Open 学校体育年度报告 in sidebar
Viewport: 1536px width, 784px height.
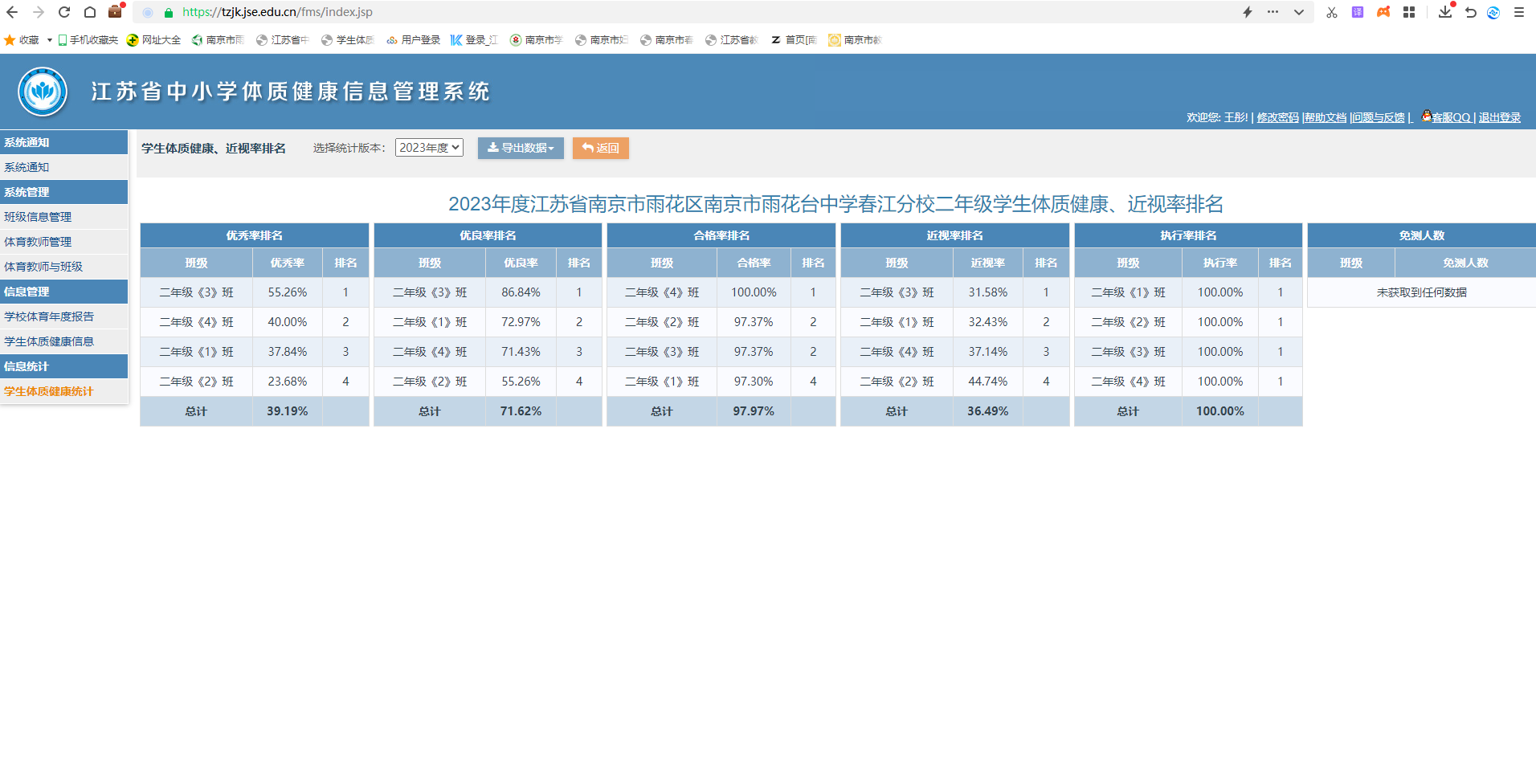(x=64, y=316)
